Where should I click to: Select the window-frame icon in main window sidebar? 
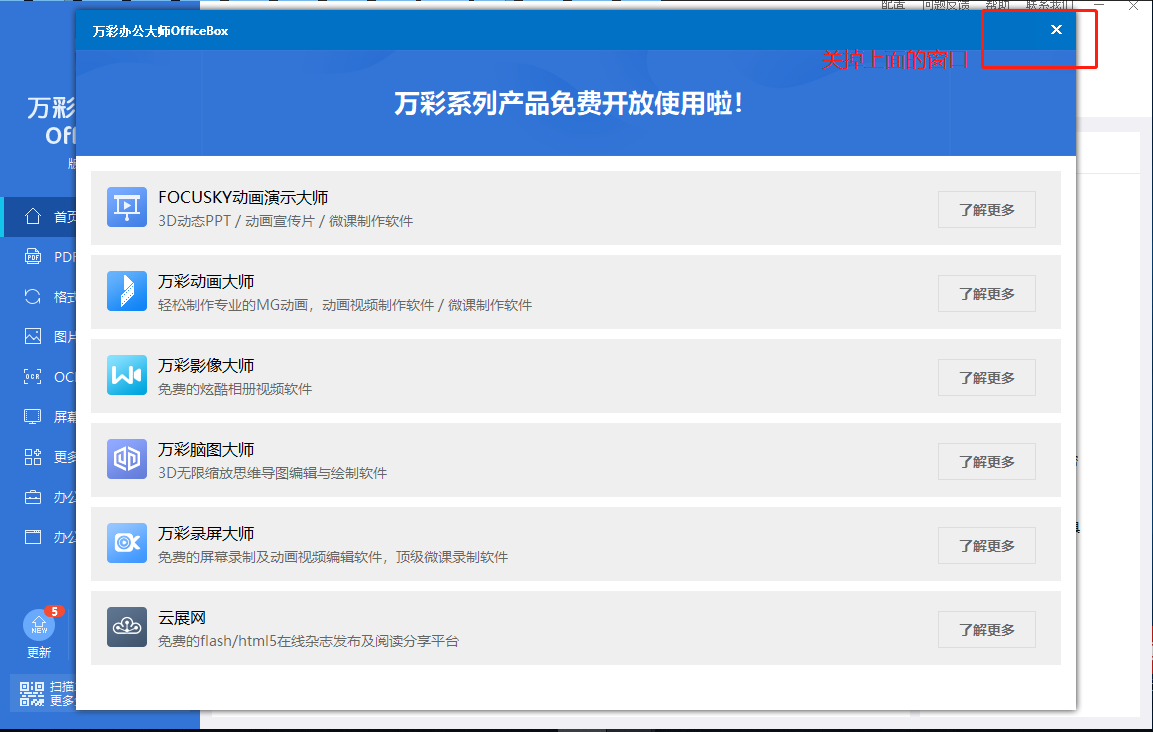click(32, 537)
